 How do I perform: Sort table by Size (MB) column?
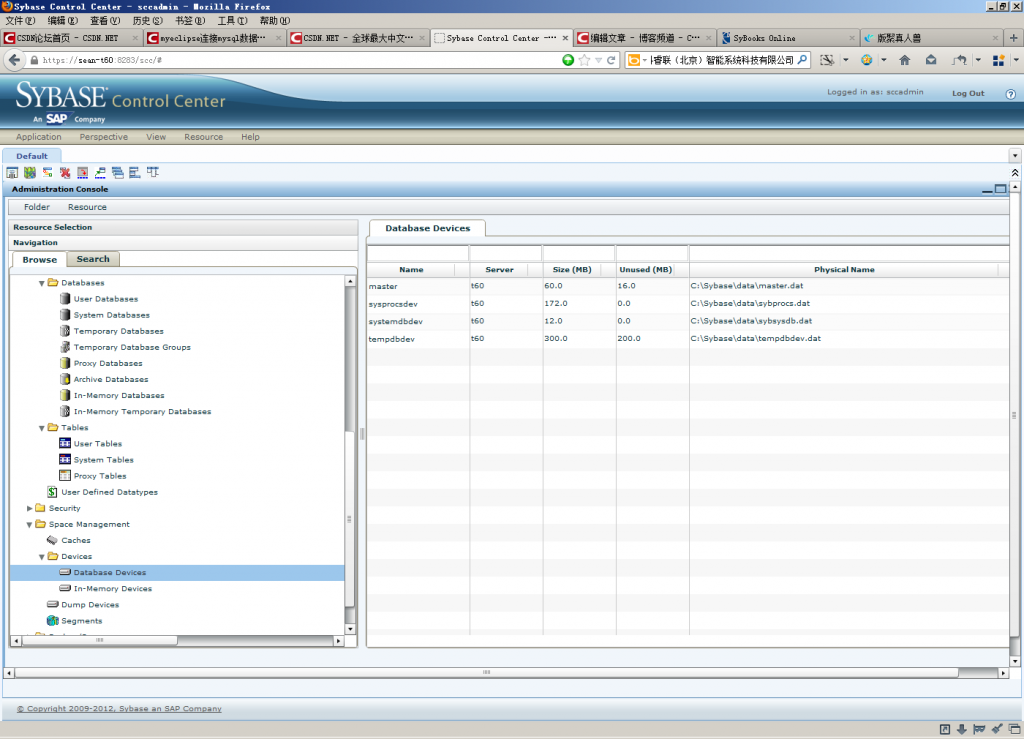click(572, 270)
